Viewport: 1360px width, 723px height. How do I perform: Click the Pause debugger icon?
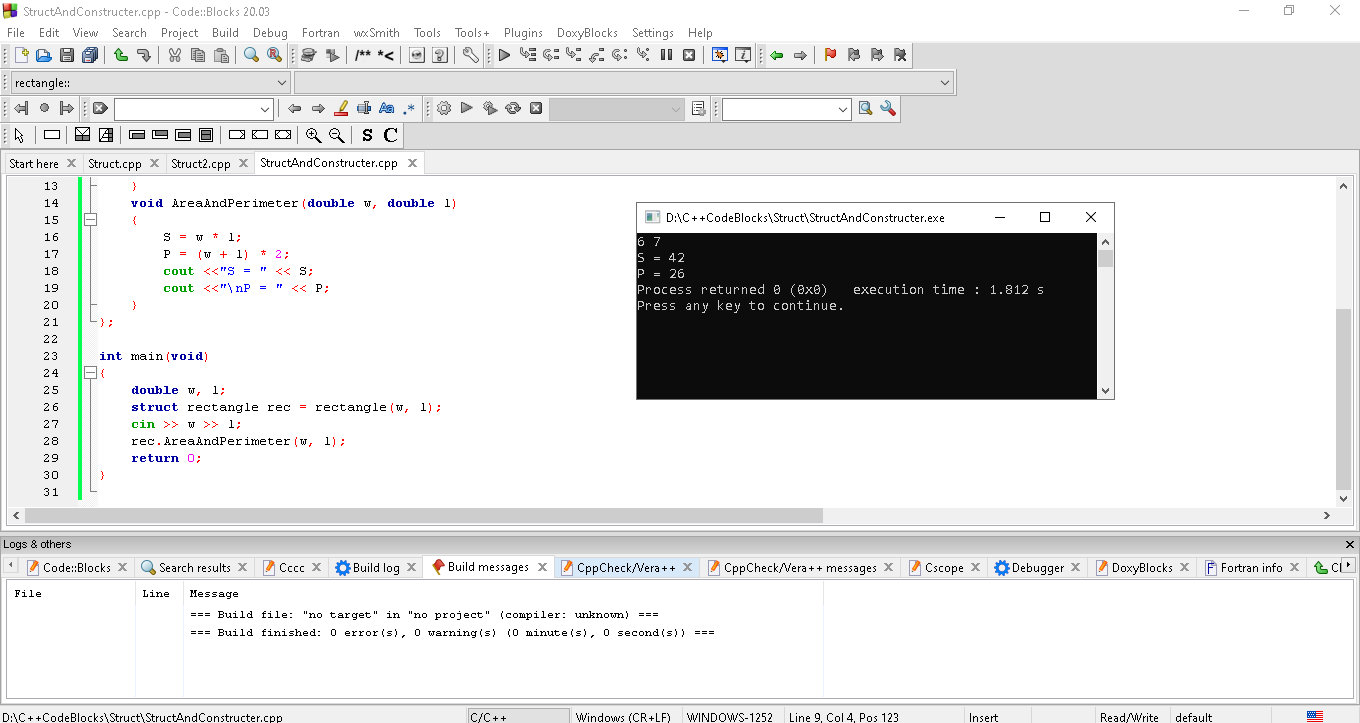(x=666, y=55)
